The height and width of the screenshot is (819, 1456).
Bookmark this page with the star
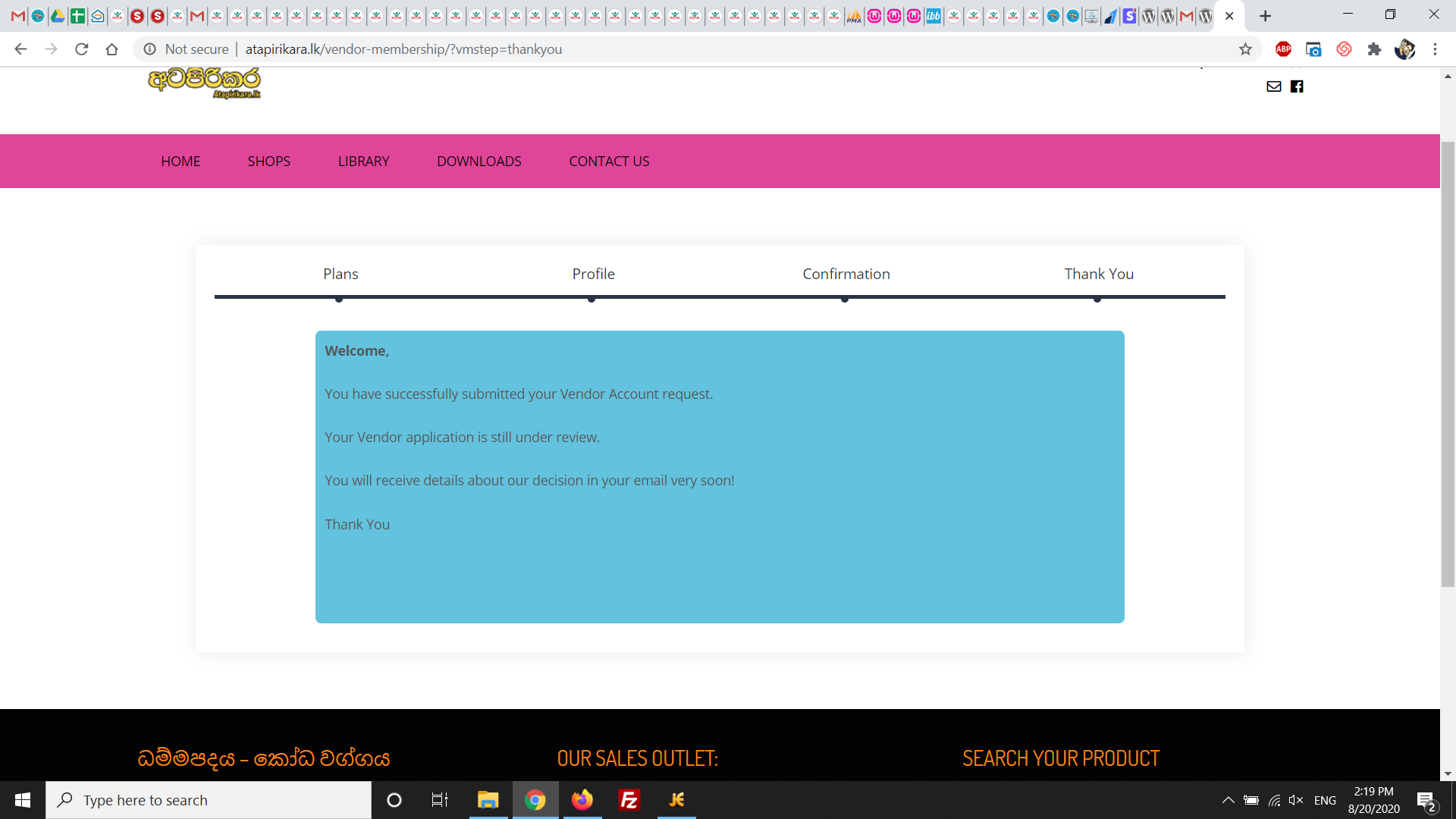(x=1245, y=49)
